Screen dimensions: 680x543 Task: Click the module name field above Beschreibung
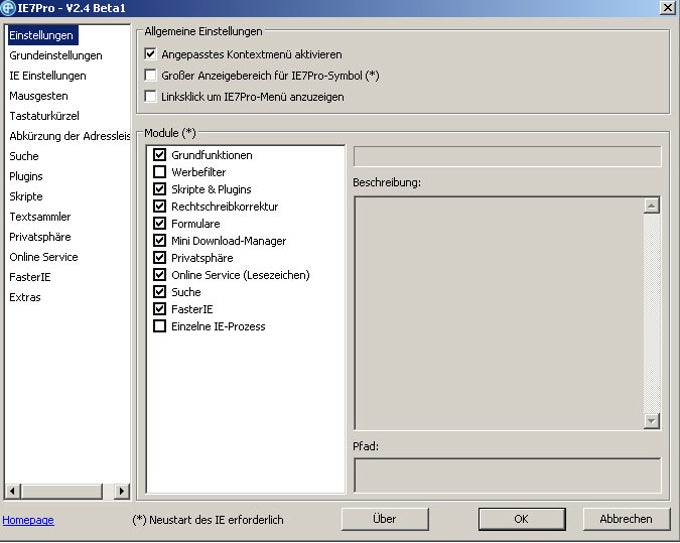(x=507, y=156)
